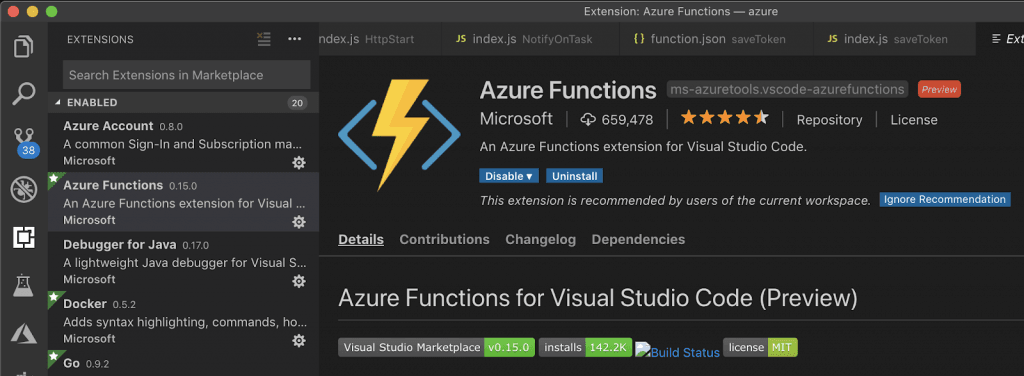Open the Debug view icon
1024x376 pixels.
(x=24, y=191)
